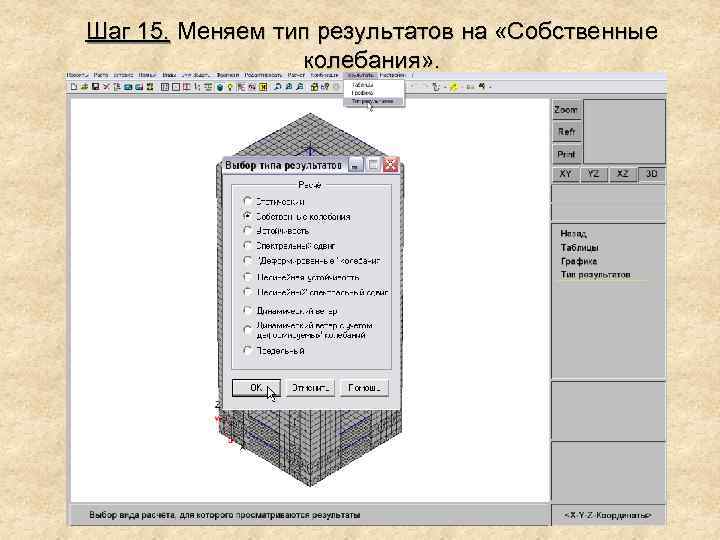Viewport: 720px width, 540px height.
Task: Switch to the 3D view tab
Action: point(652,174)
